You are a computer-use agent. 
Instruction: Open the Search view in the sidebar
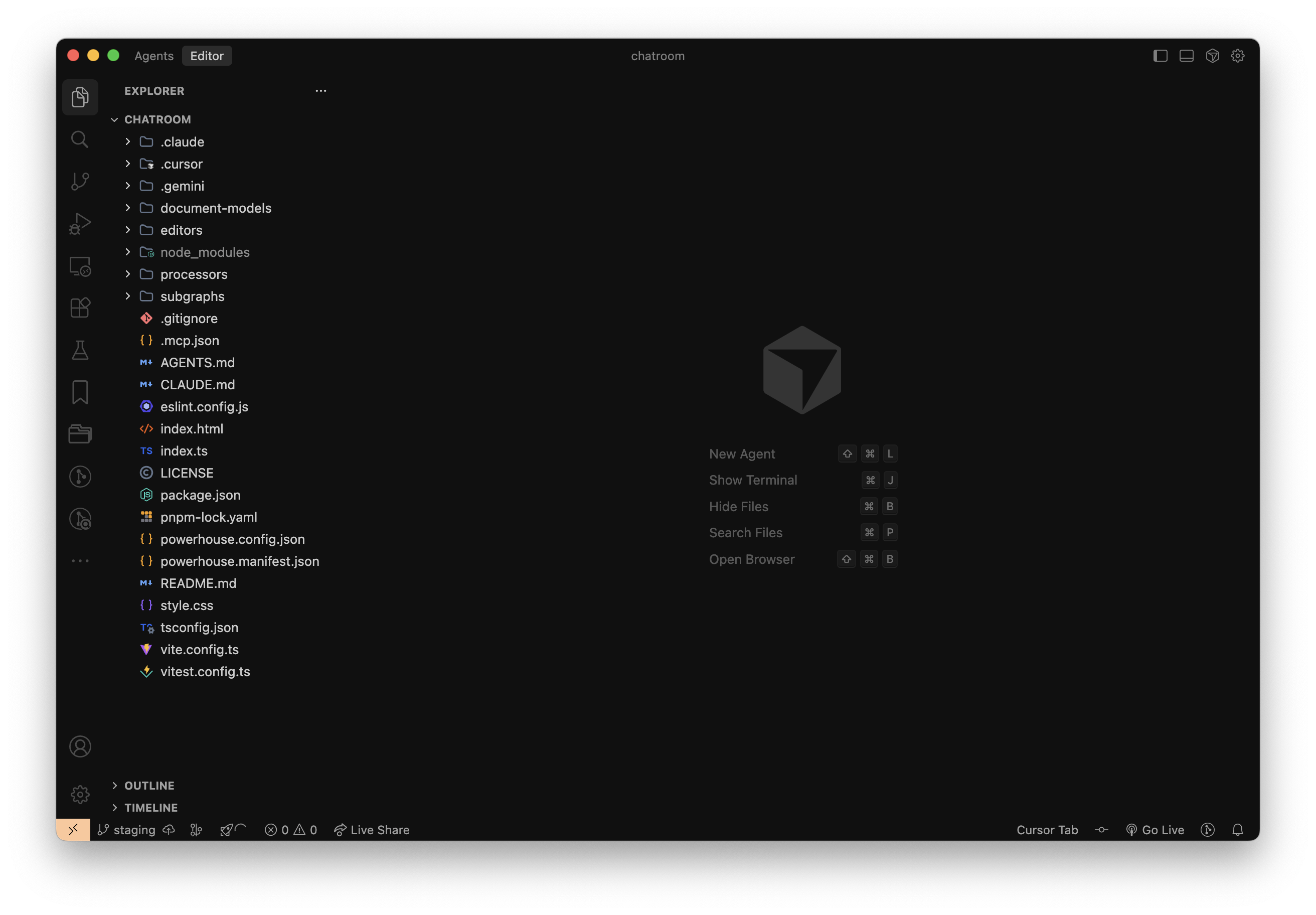80,139
